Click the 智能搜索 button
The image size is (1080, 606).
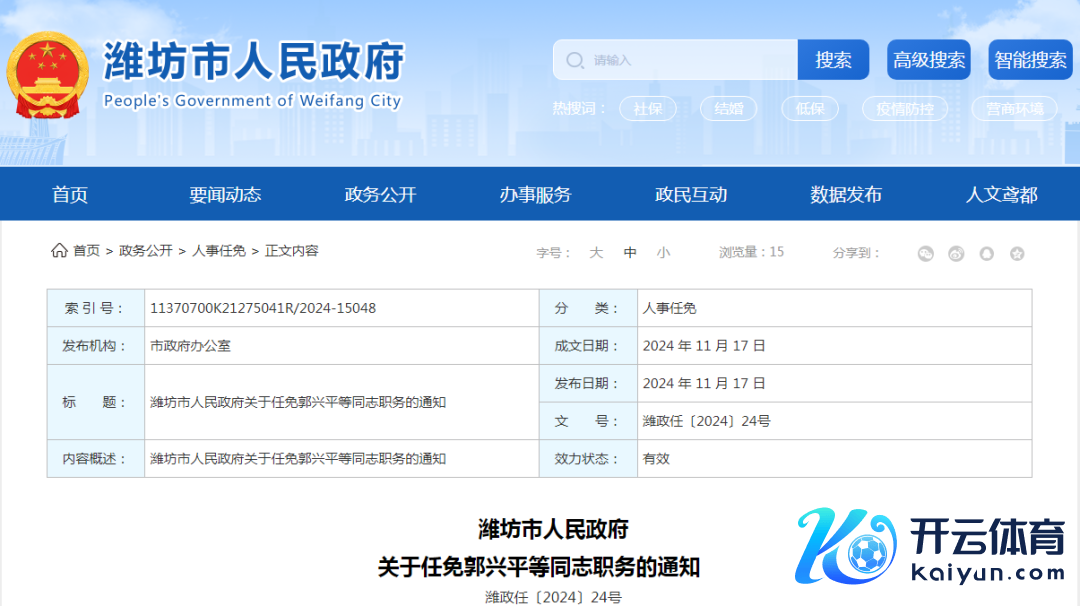click(1030, 60)
